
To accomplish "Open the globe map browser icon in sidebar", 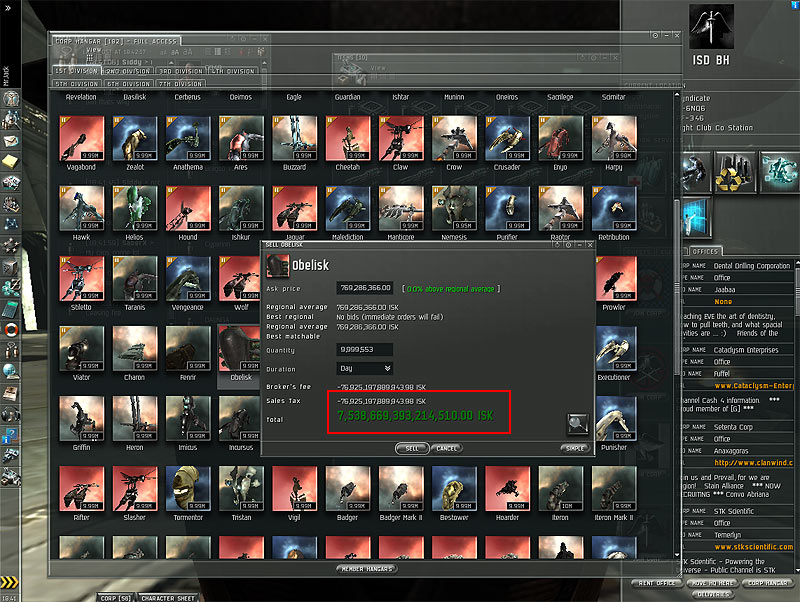I will [x=11, y=371].
